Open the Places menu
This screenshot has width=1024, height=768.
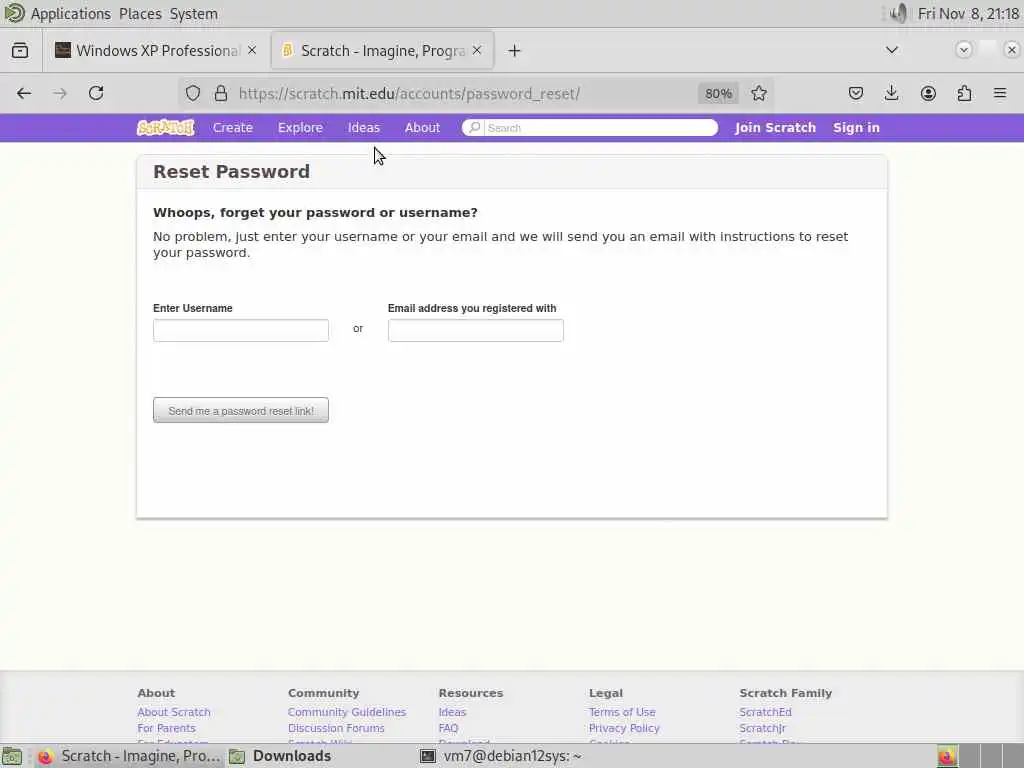pos(140,14)
